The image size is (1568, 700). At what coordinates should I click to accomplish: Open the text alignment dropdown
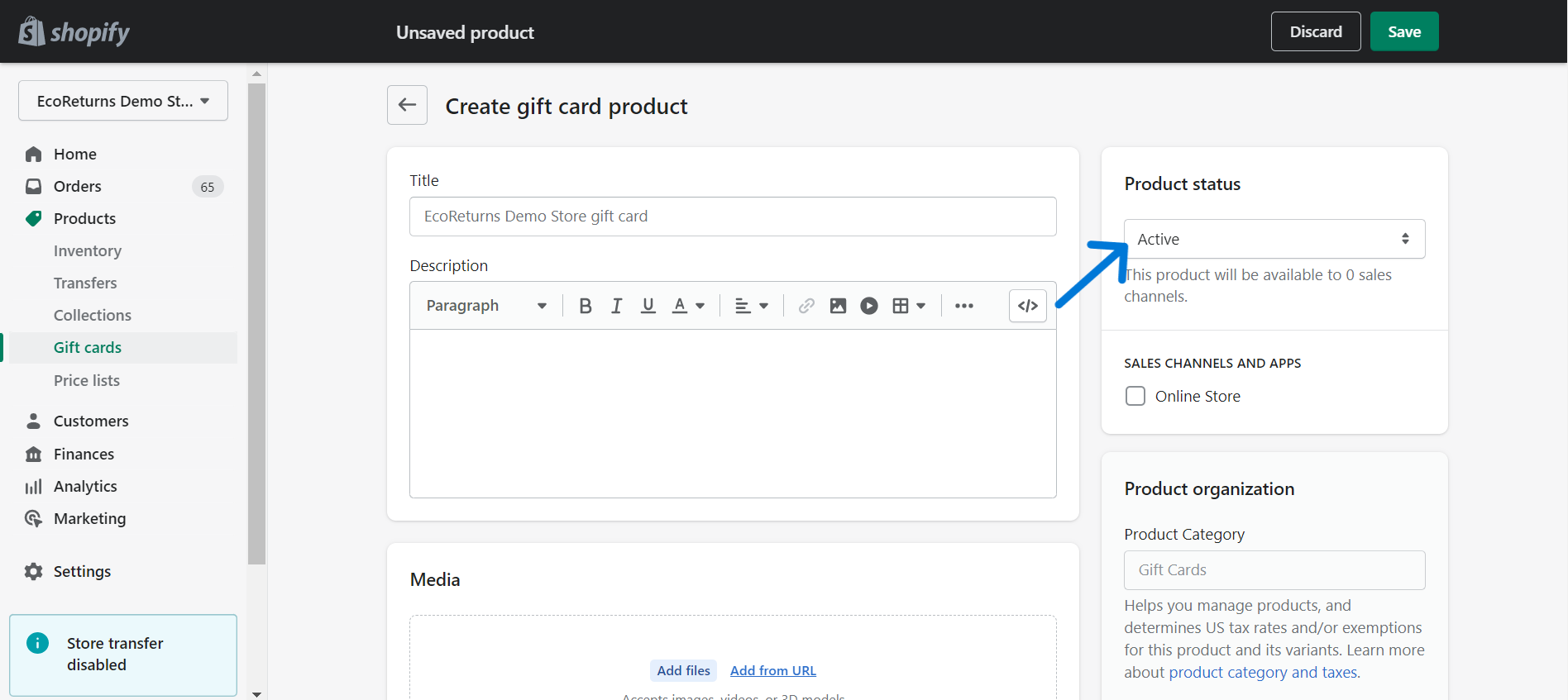click(x=752, y=306)
